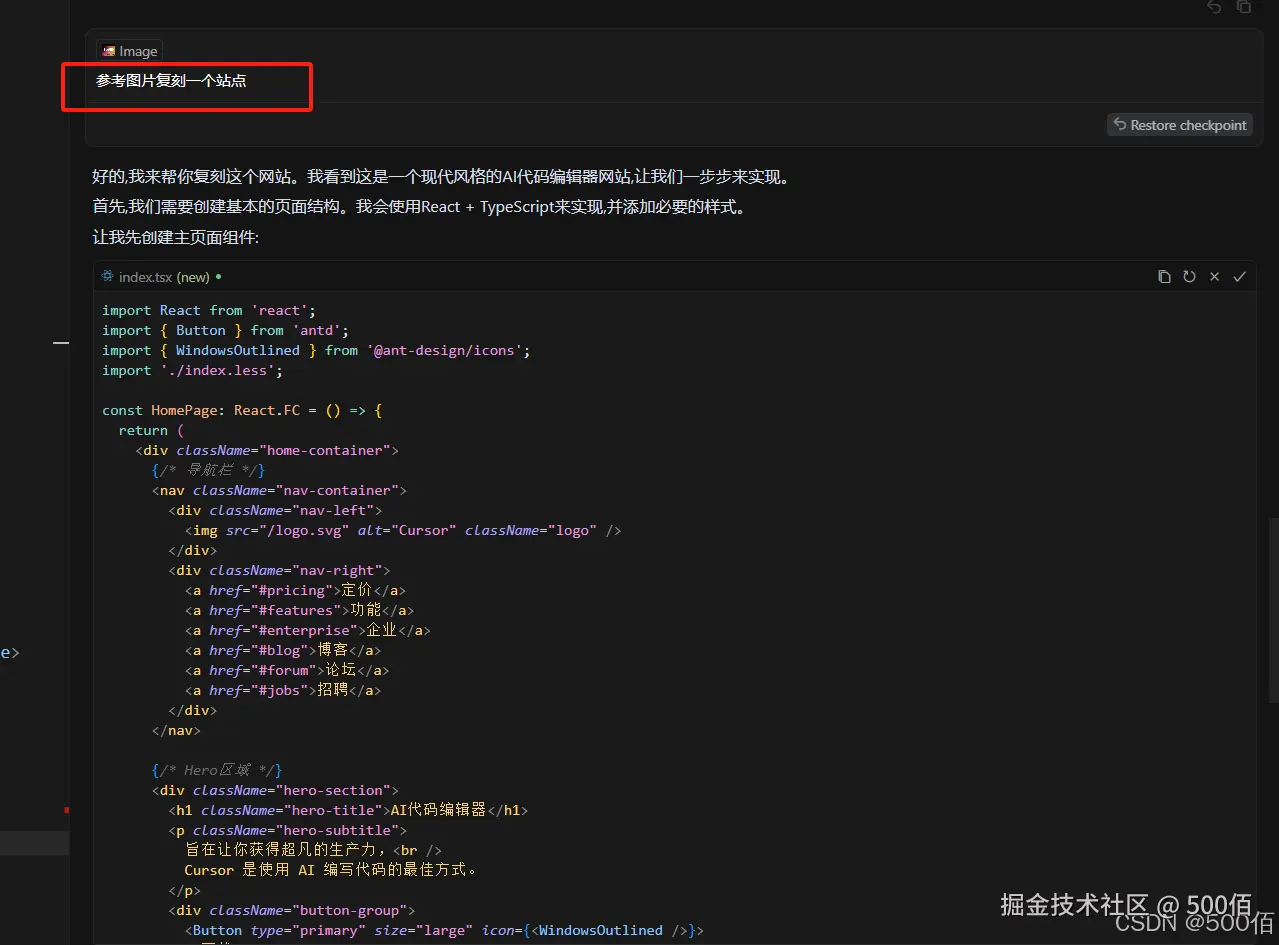Click the logo.svg img tag line
The image size is (1279, 945).
pyautogui.click(x=403, y=530)
